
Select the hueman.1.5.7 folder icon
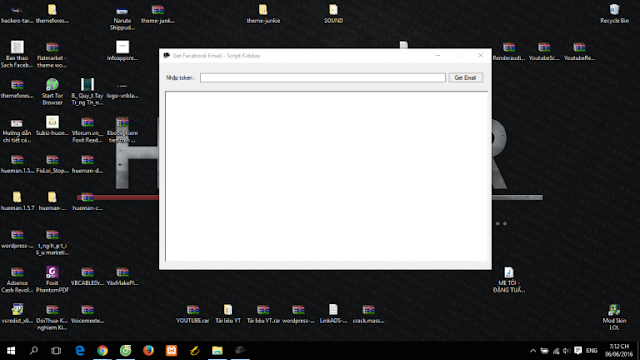tap(17, 201)
